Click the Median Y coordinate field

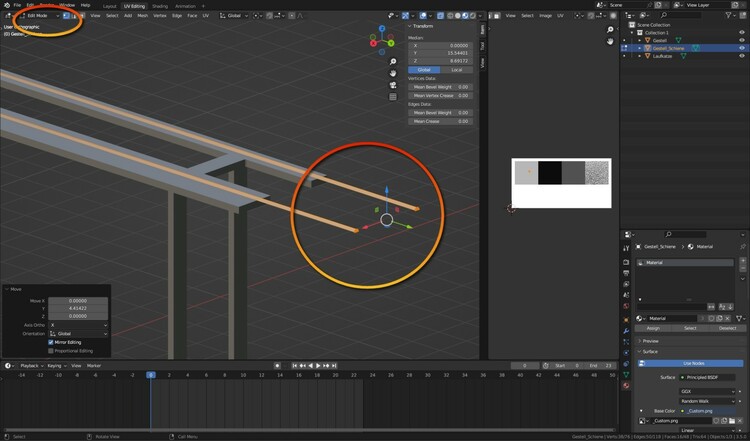[x=440, y=51]
